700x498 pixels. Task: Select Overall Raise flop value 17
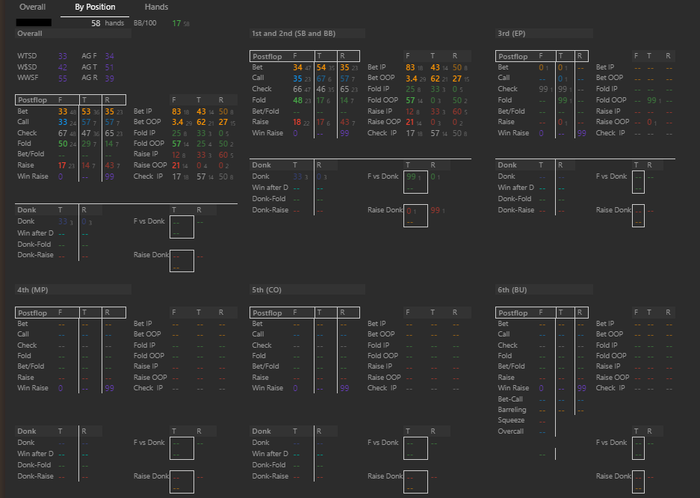62,166
